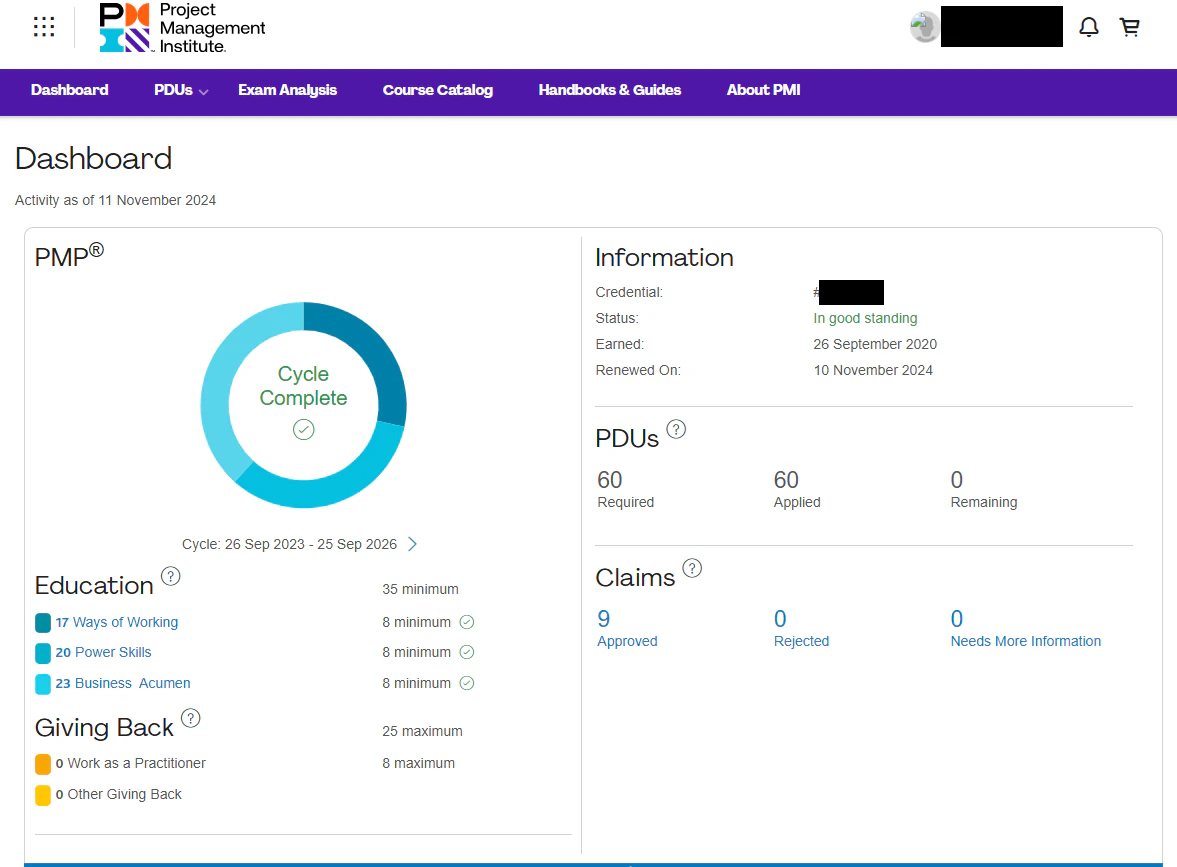
Task: Click Power Skills cyan swatch
Action: [43, 652]
